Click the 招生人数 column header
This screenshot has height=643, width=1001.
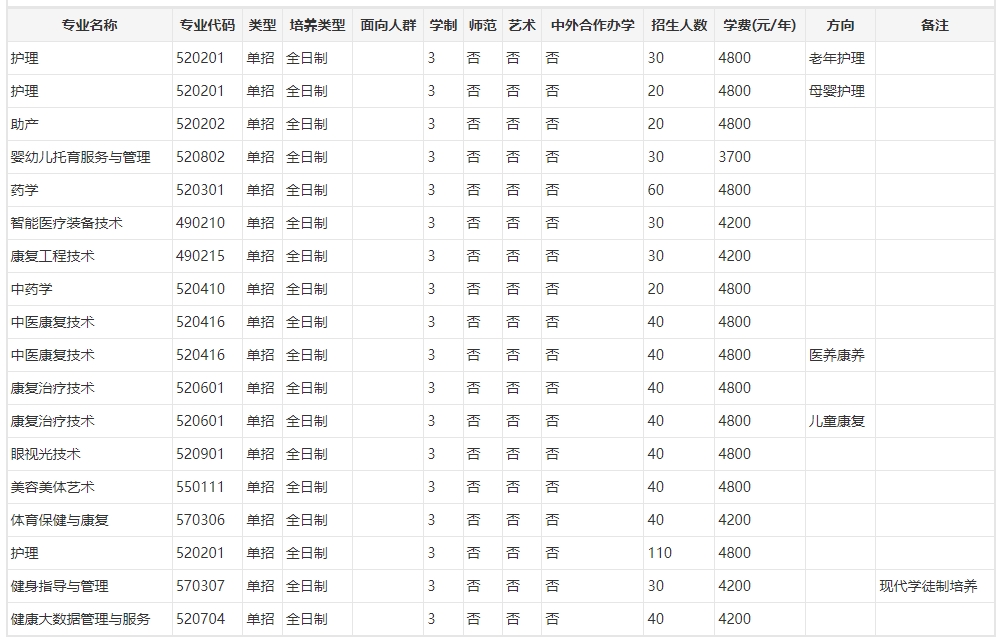678,25
